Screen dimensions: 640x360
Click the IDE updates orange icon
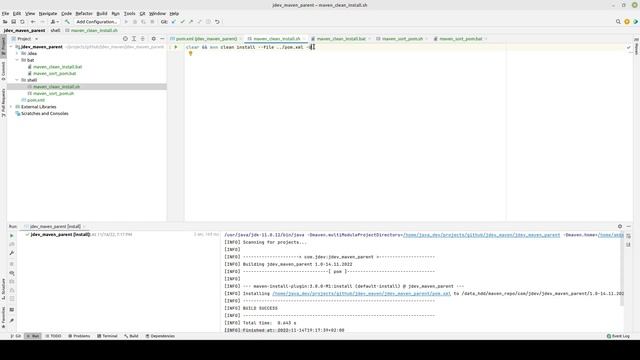tap(627, 22)
